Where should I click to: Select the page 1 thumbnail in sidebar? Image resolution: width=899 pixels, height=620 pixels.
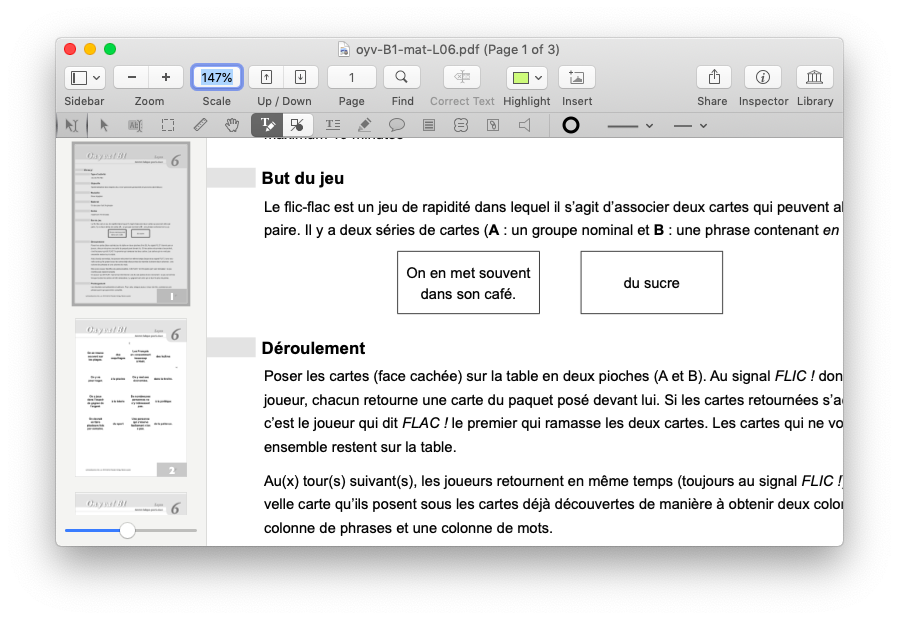[131, 224]
